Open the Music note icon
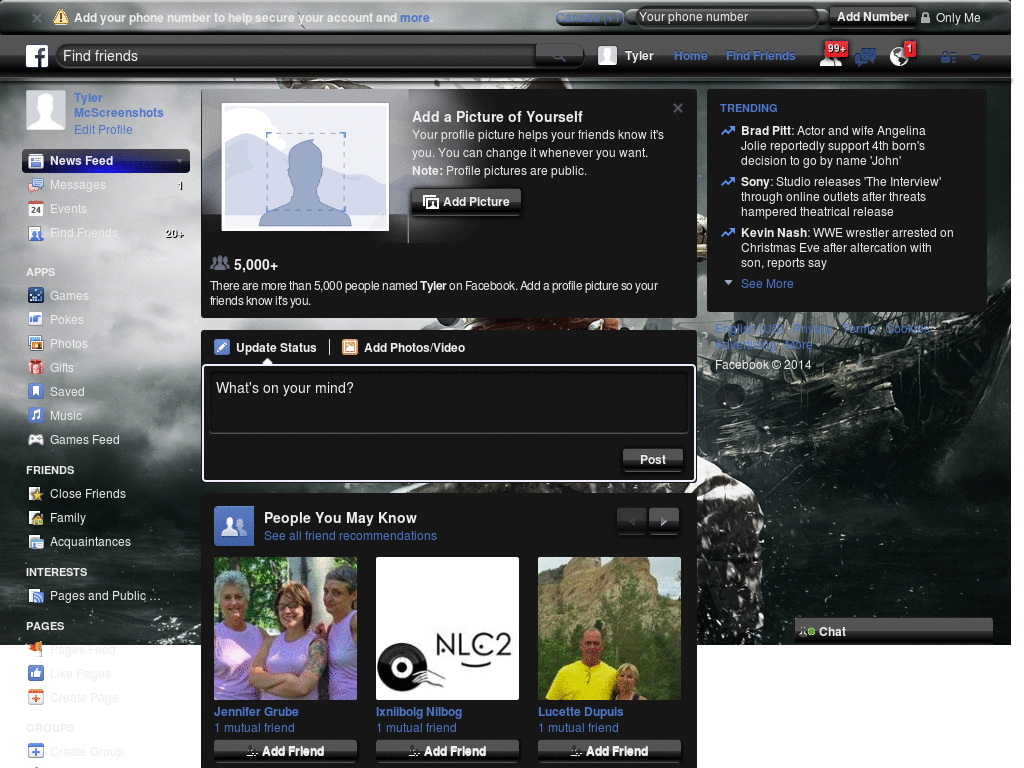The image size is (1024, 768). (x=36, y=415)
